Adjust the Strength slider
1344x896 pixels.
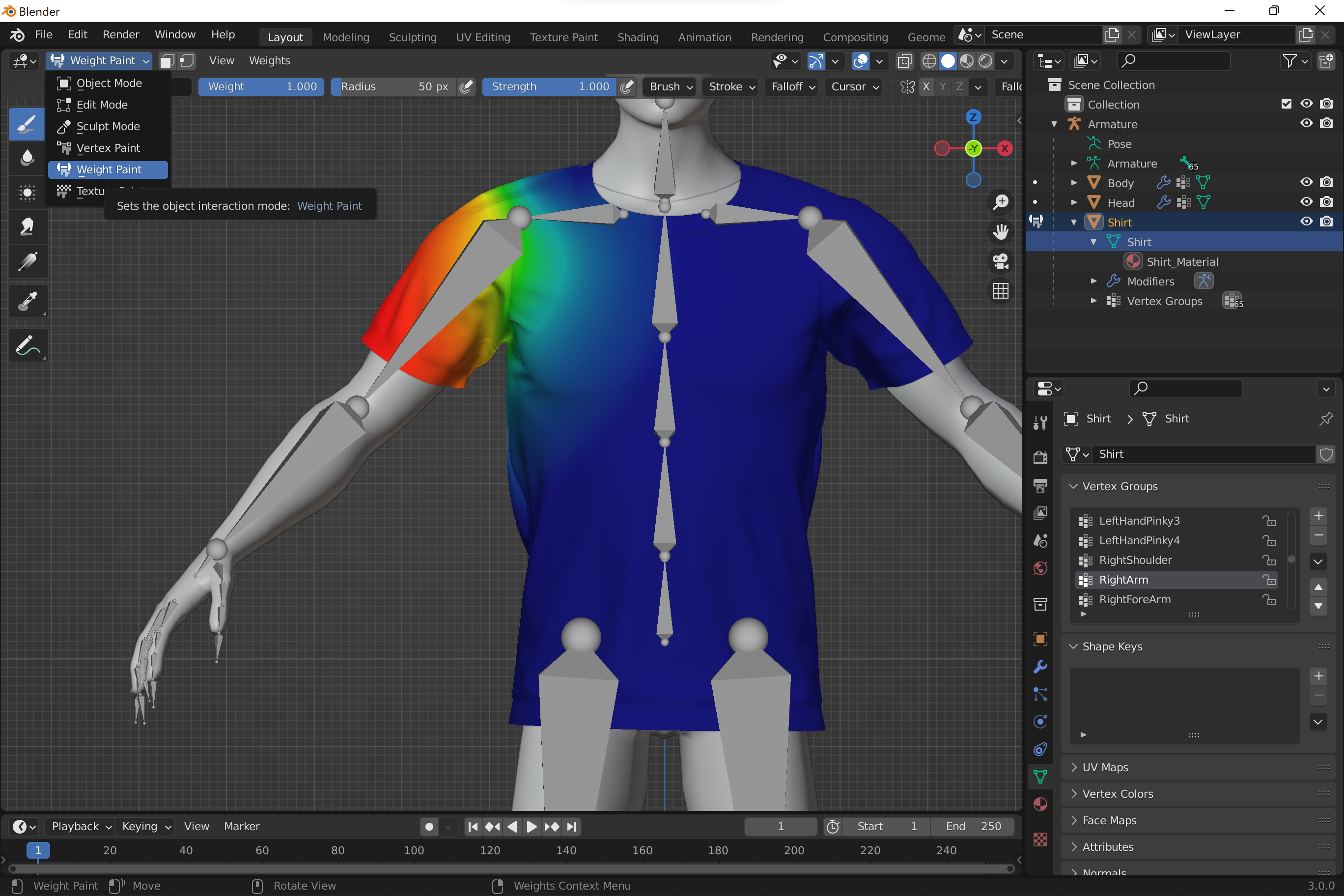[x=550, y=87]
